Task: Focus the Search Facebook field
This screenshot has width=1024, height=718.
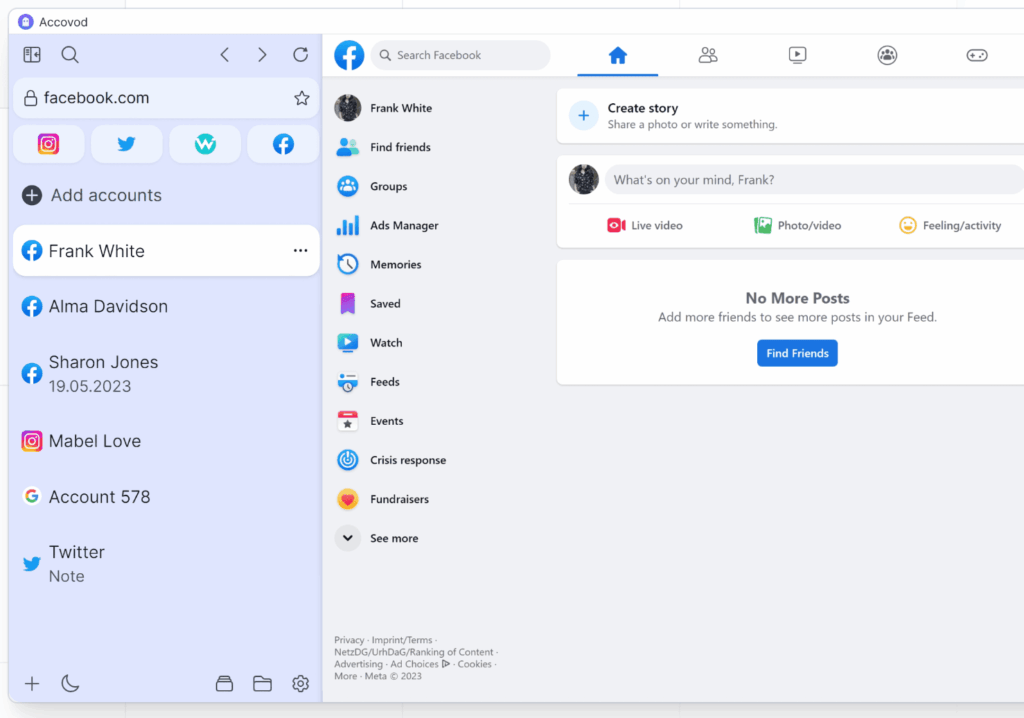Action: [460, 55]
